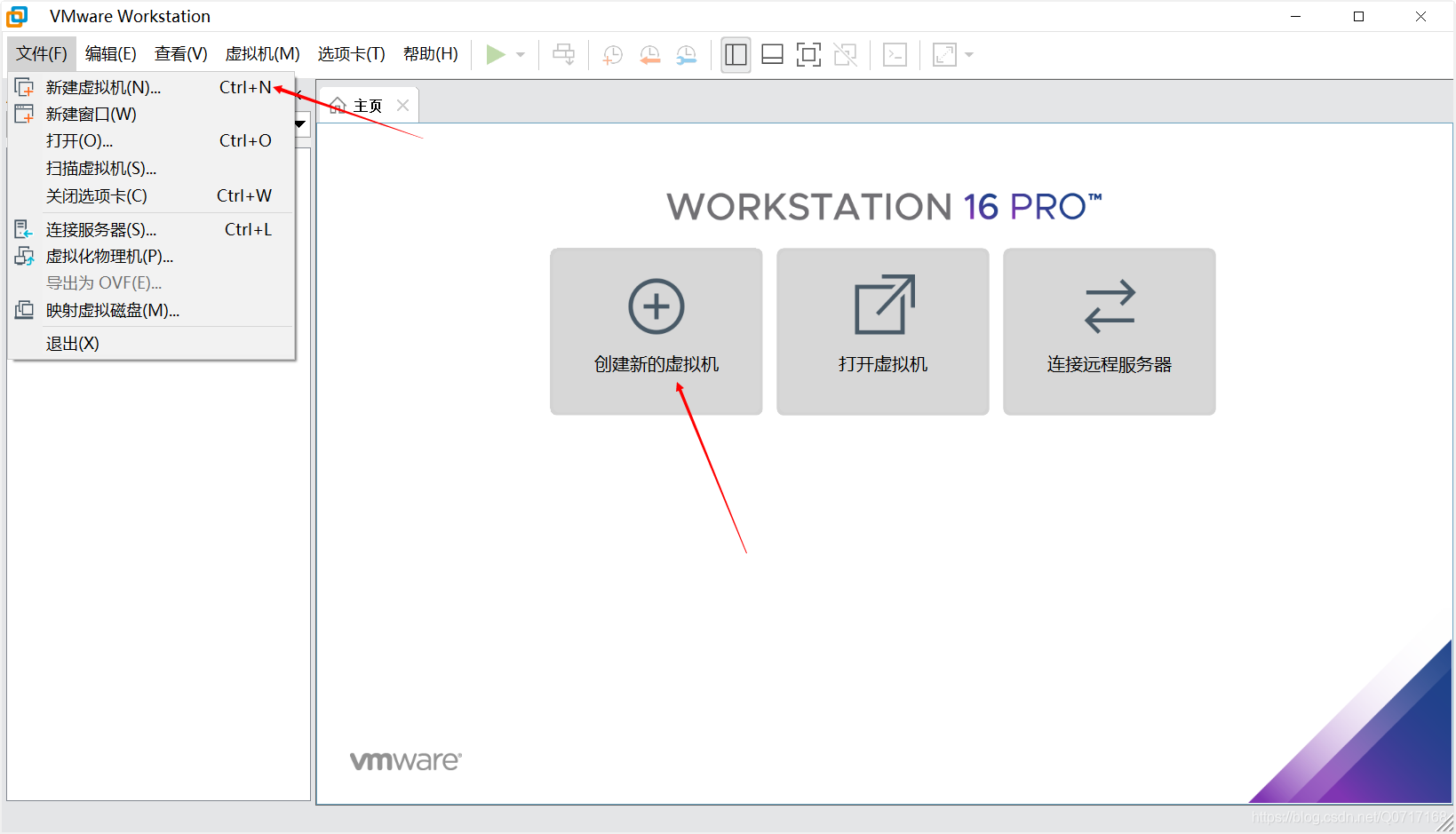The image size is (1456, 834).
Task: Open the 帮助(H) menu
Action: [x=431, y=54]
